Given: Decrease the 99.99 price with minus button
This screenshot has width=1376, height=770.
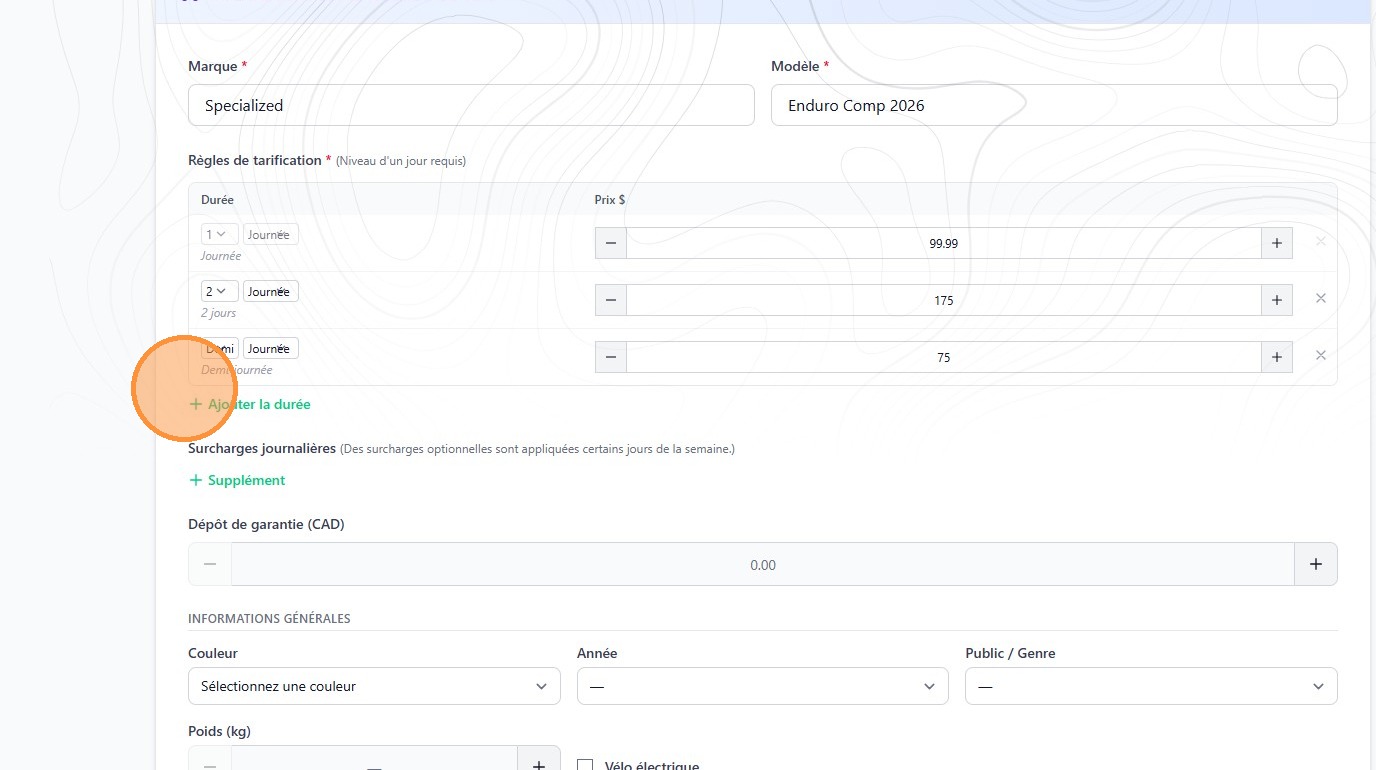Looking at the screenshot, I should coord(610,243).
